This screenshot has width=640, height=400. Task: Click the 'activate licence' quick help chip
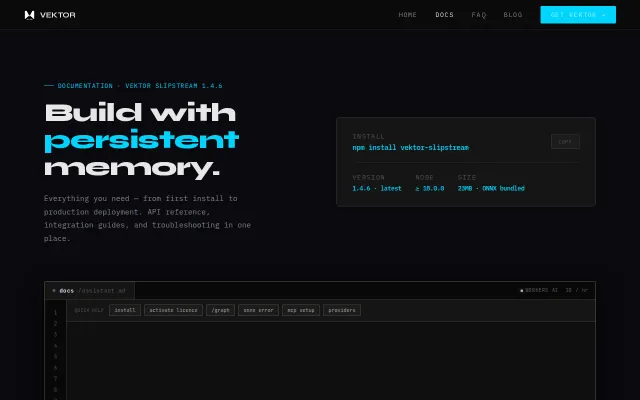click(173, 310)
